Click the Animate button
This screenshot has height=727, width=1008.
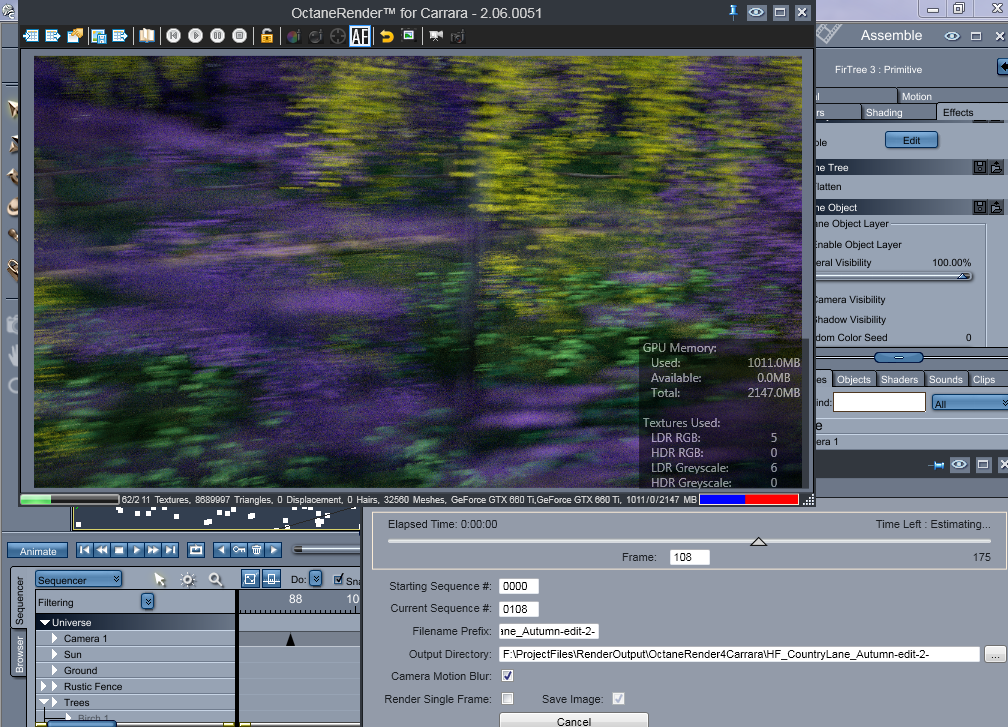click(38, 551)
